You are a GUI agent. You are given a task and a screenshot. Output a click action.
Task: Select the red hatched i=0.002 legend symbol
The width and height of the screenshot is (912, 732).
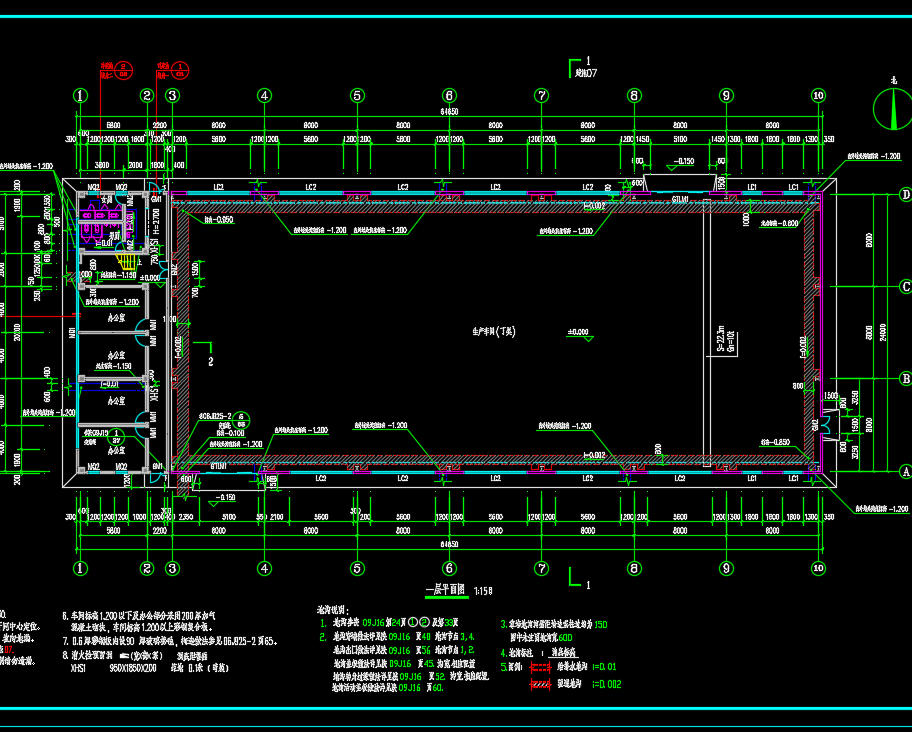pos(540,684)
